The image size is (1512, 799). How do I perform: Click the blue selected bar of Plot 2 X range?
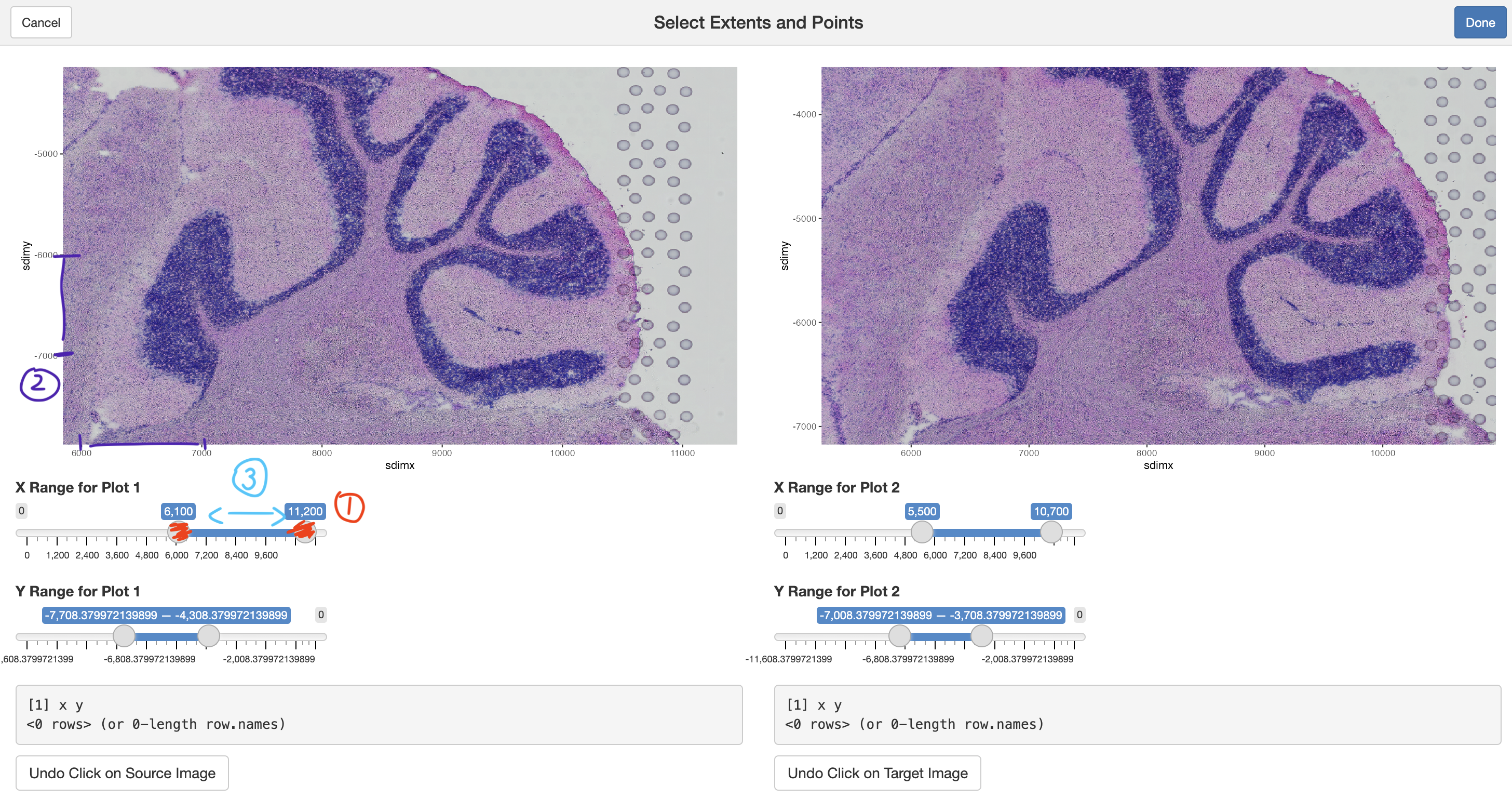pos(986,533)
